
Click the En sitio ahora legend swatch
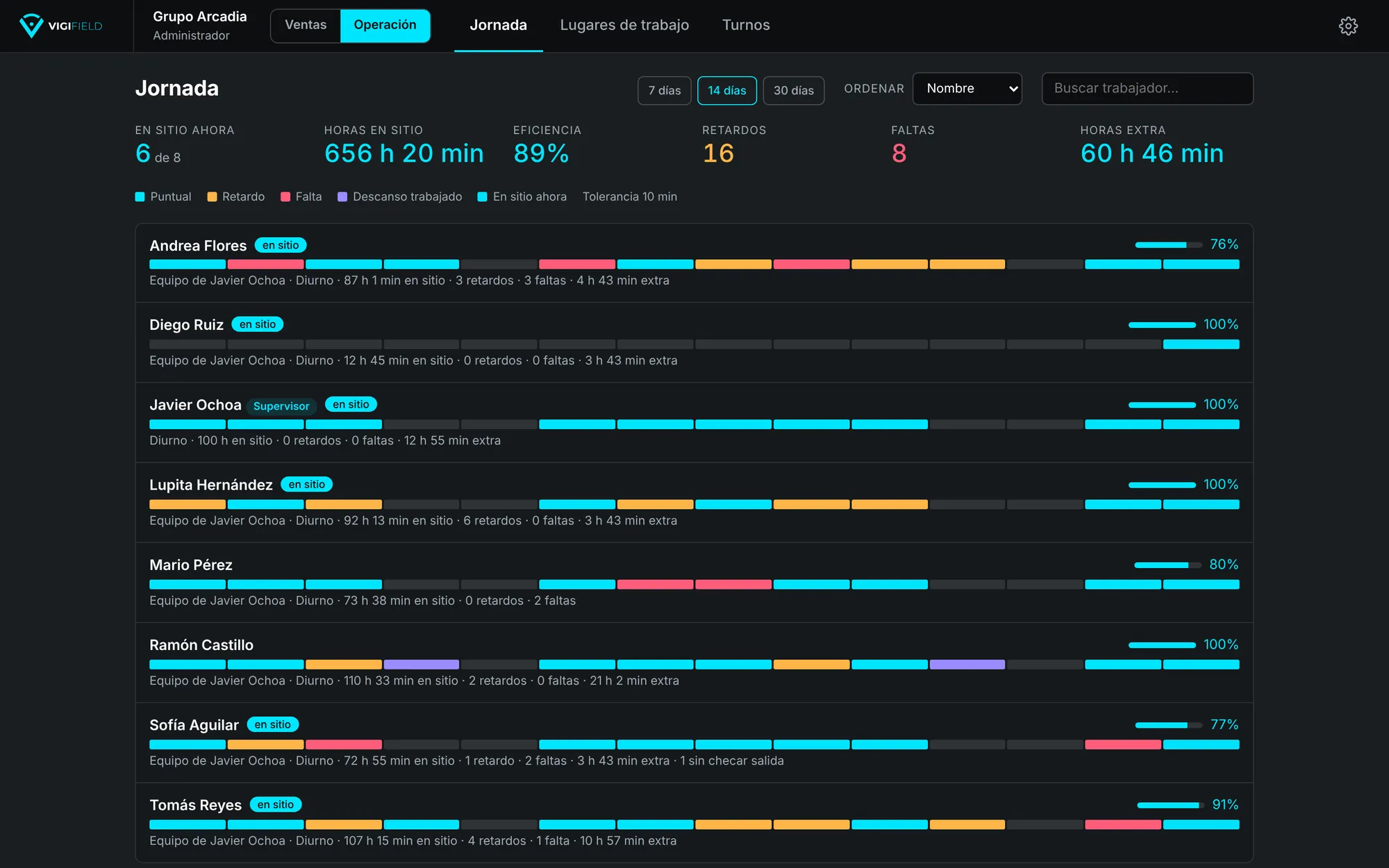click(x=482, y=197)
